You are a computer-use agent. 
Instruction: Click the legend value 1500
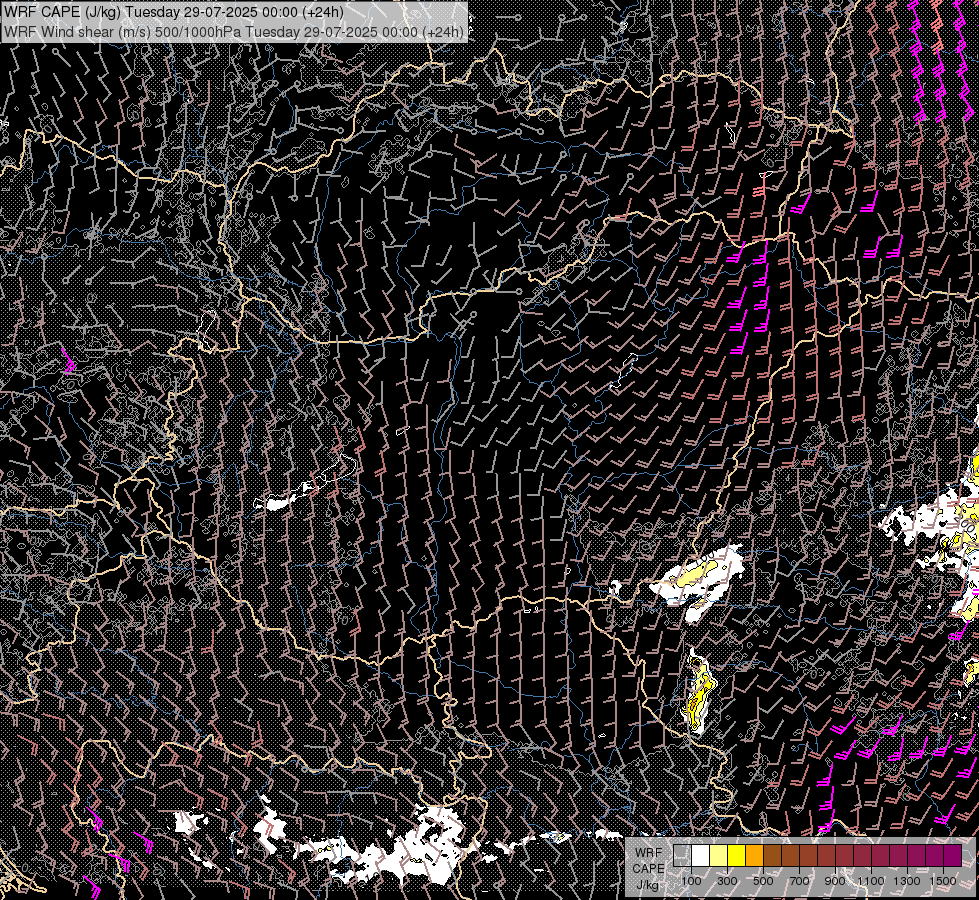tap(943, 881)
